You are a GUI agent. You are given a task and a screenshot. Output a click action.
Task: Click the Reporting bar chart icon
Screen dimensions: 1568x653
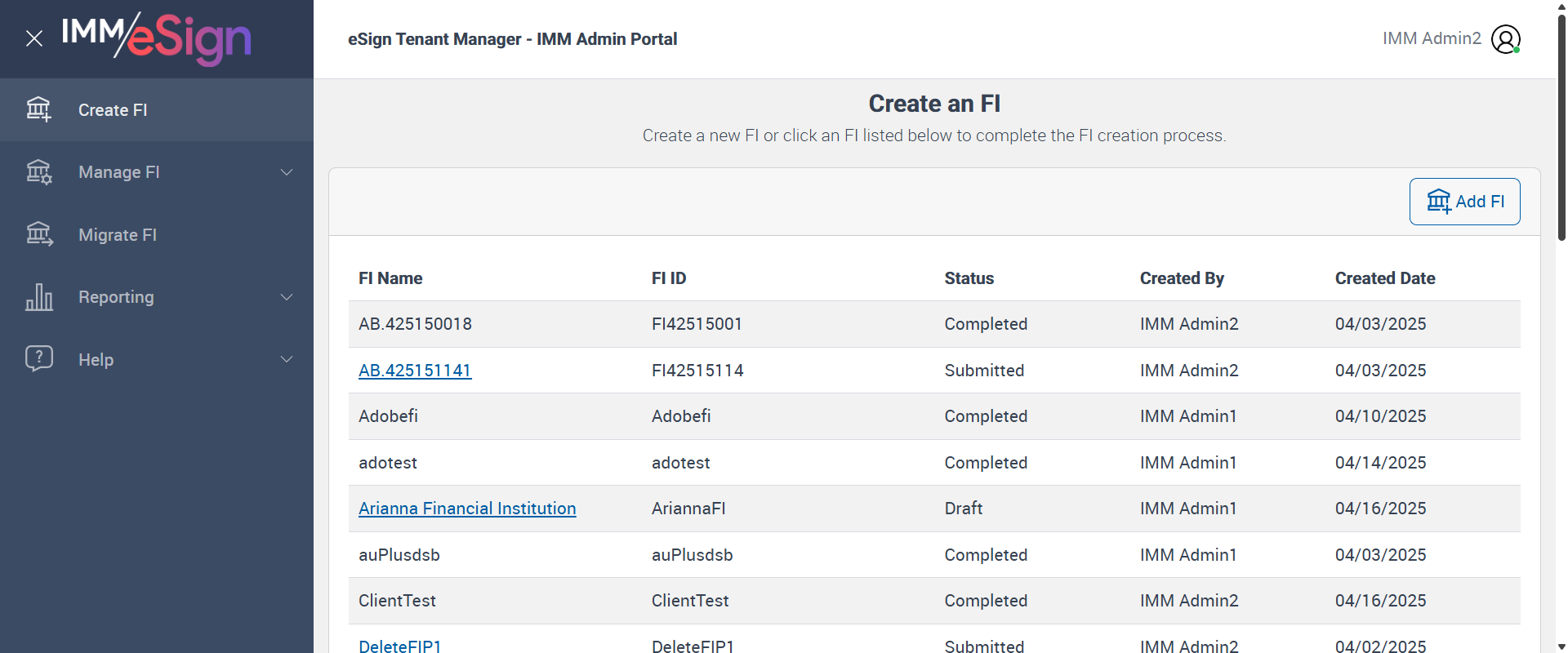point(38,297)
